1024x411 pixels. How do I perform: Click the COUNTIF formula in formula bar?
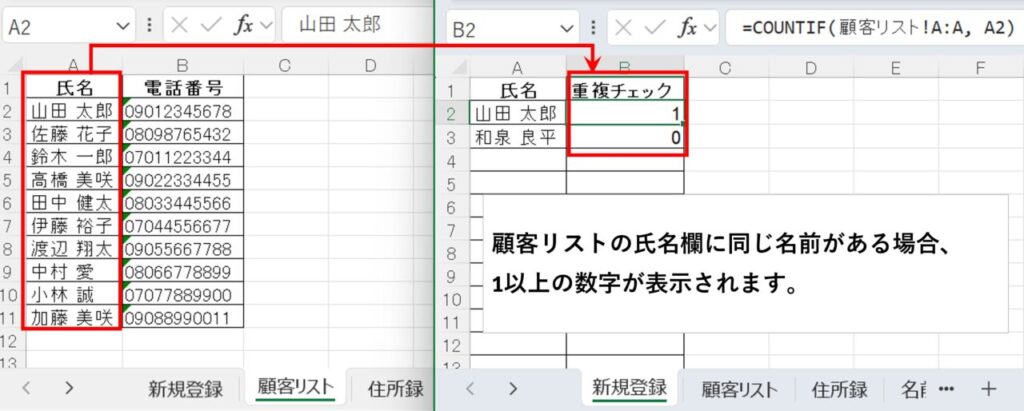(877, 29)
